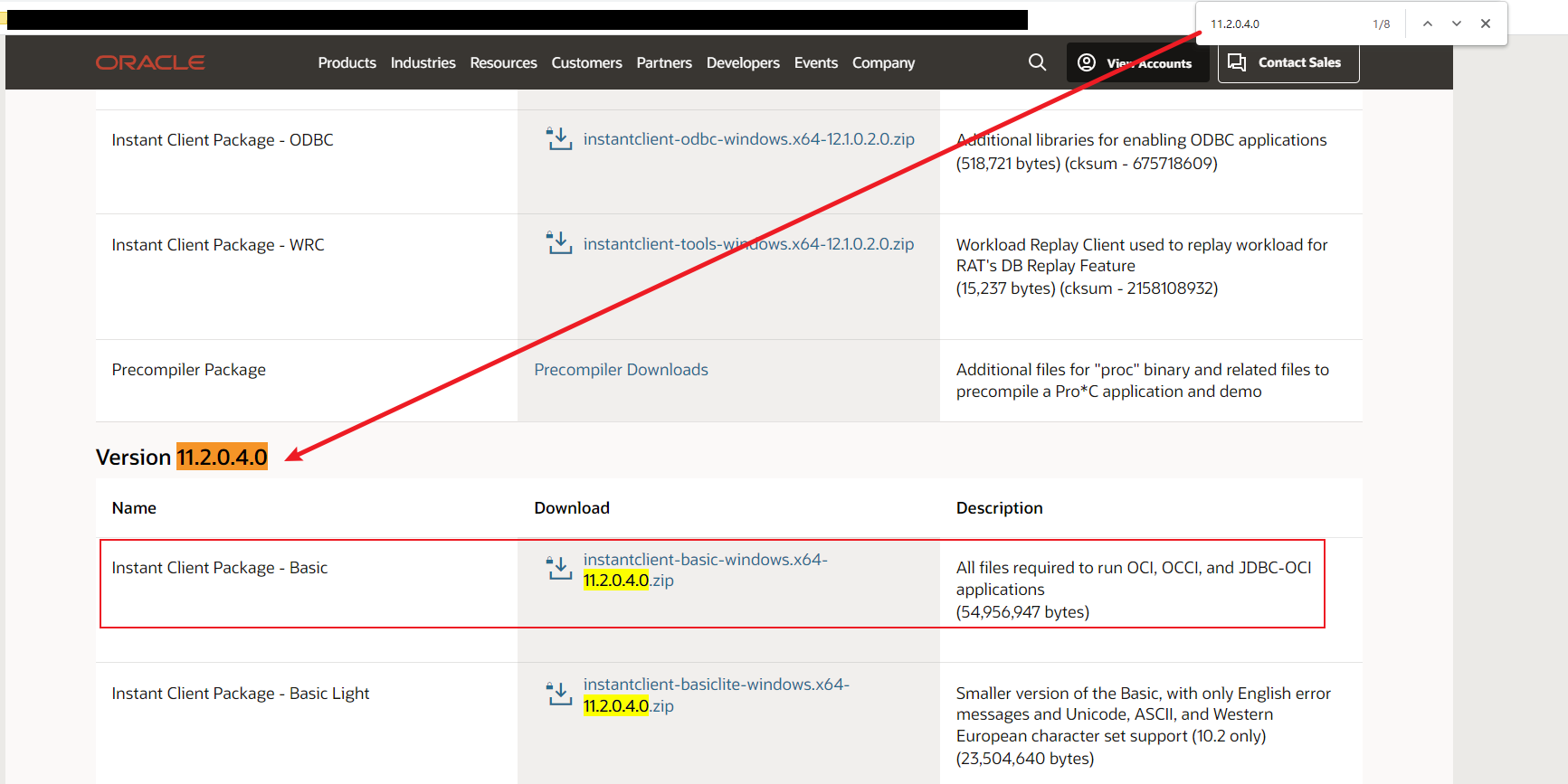Click the WRC checksum text 2158108932
The width and height of the screenshot is (1568, 784).
tap(1170, 288)
